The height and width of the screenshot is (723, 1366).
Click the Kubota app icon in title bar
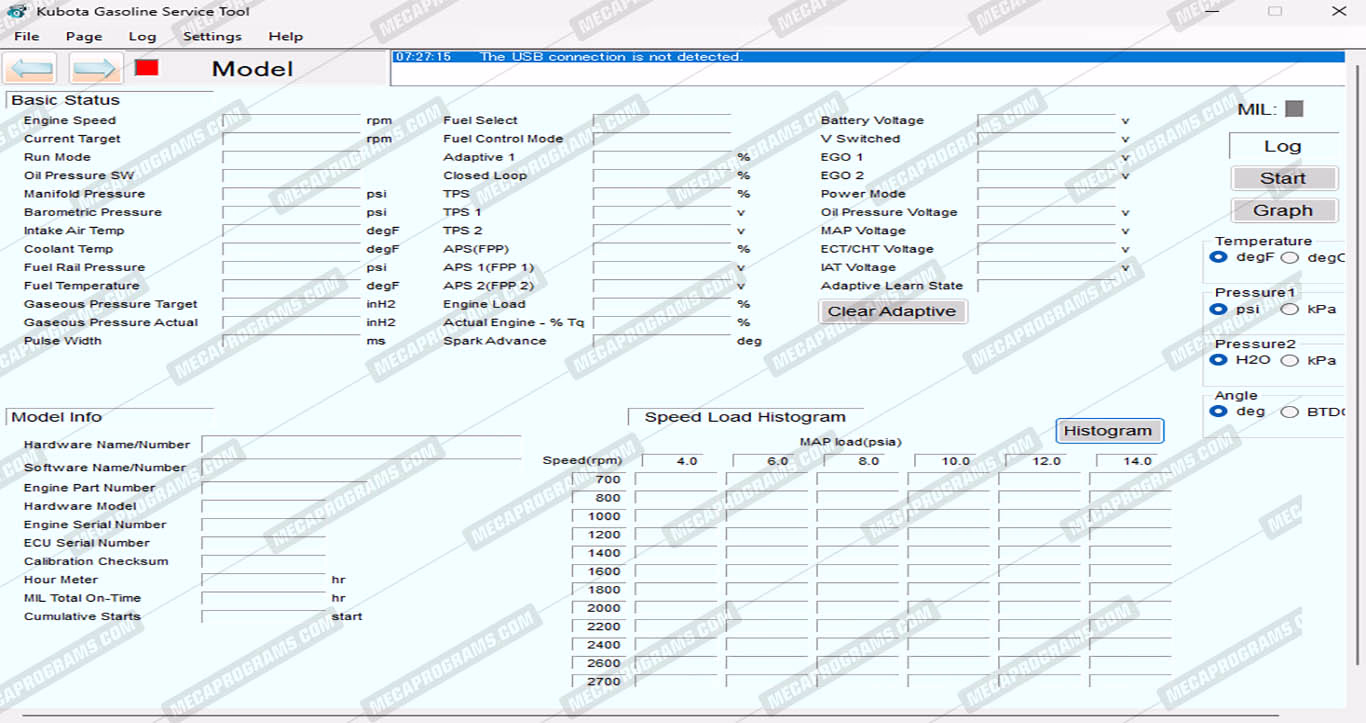click(x=17, y=11)
